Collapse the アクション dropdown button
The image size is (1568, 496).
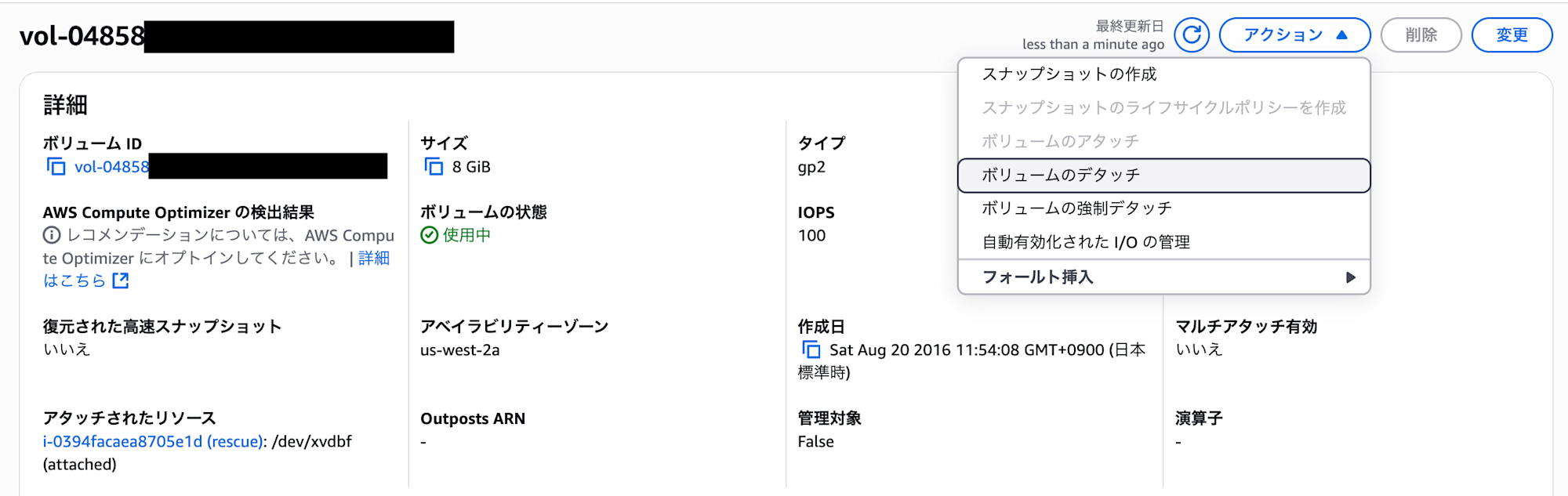[1294, 35]
